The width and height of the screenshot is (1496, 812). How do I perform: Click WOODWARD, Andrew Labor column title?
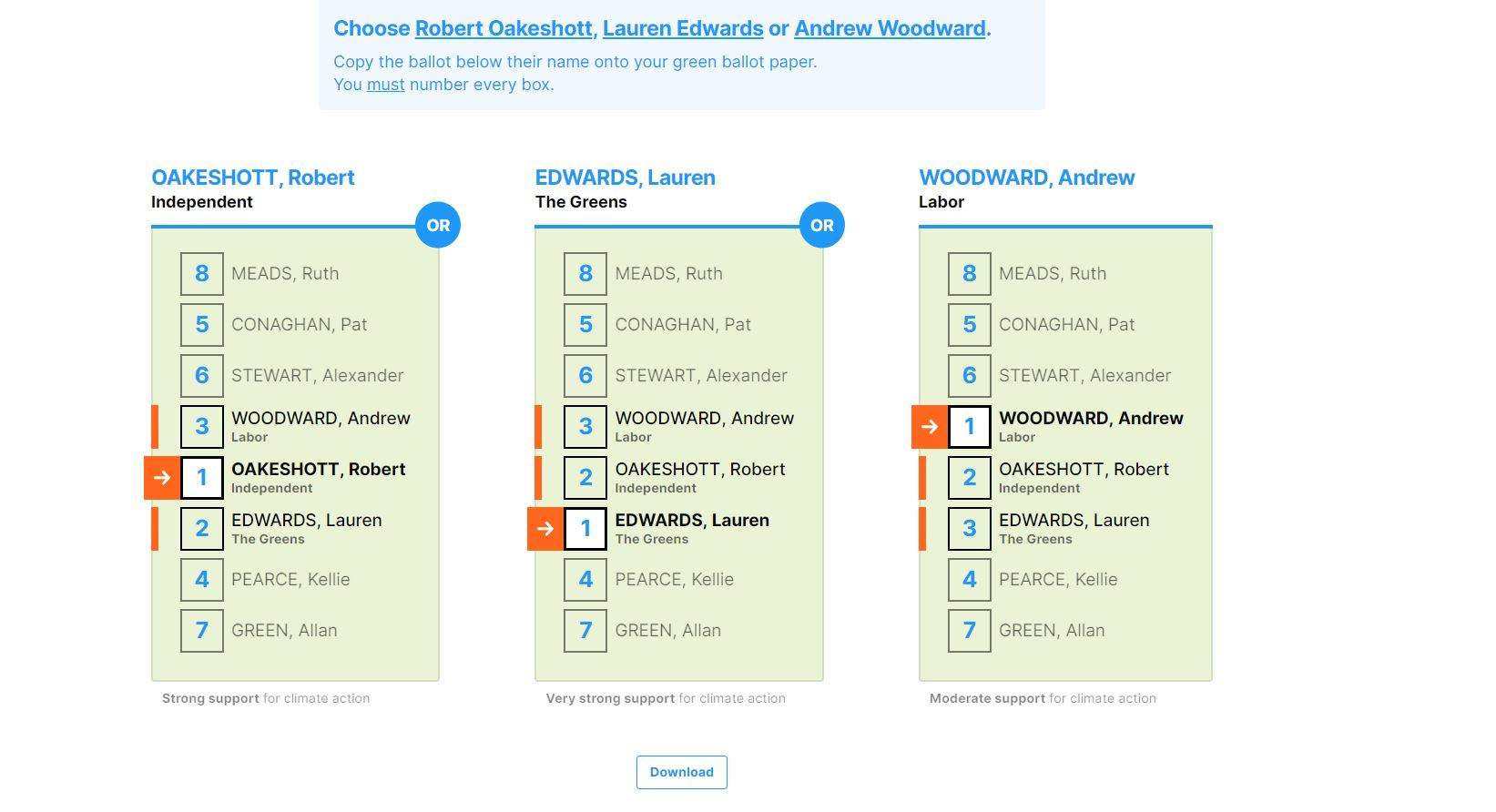pyautogui.click(x=1026, y=178)
